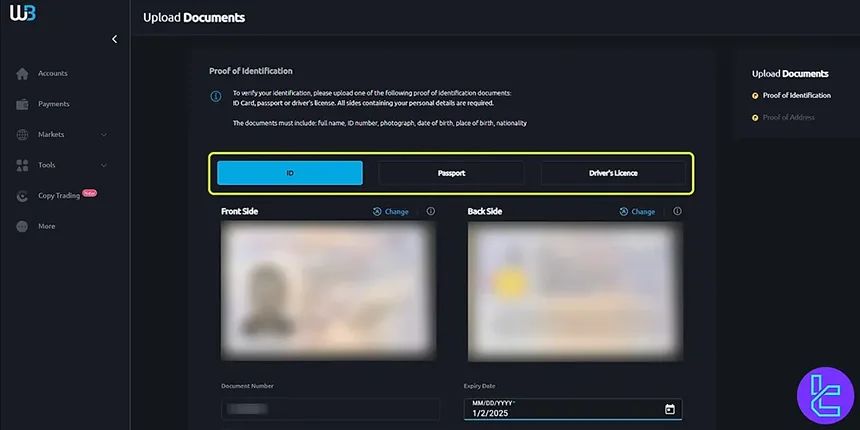Click the Front Side info icon

pyautogui.click(x=431, y=211)
